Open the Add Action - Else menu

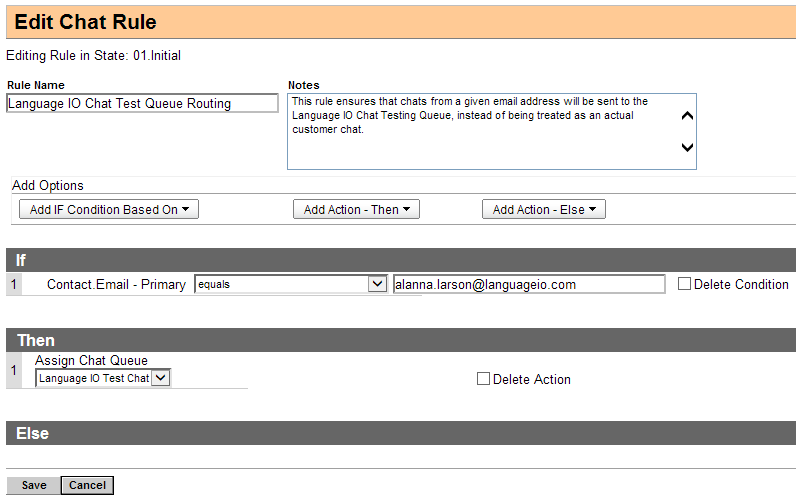[544, 210]
